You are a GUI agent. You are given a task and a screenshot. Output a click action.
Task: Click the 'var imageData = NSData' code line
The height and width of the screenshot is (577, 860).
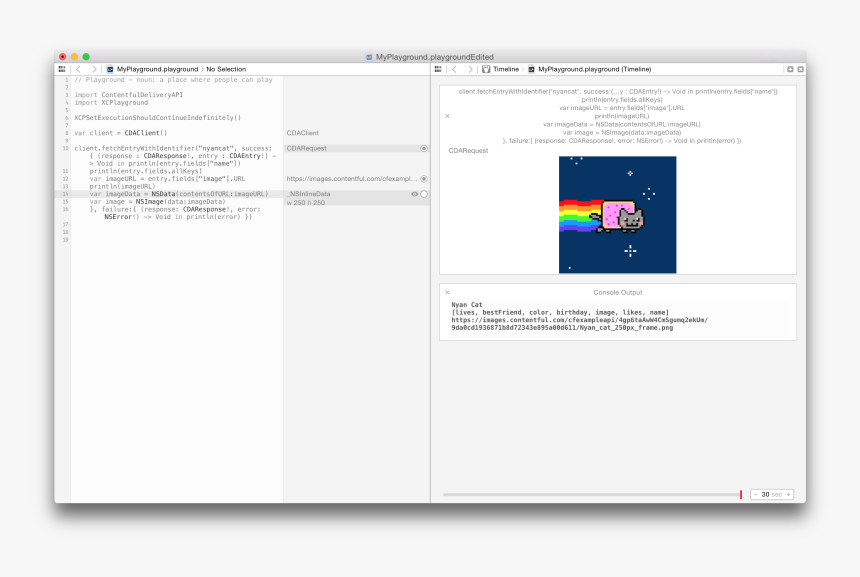coord(179,194)
